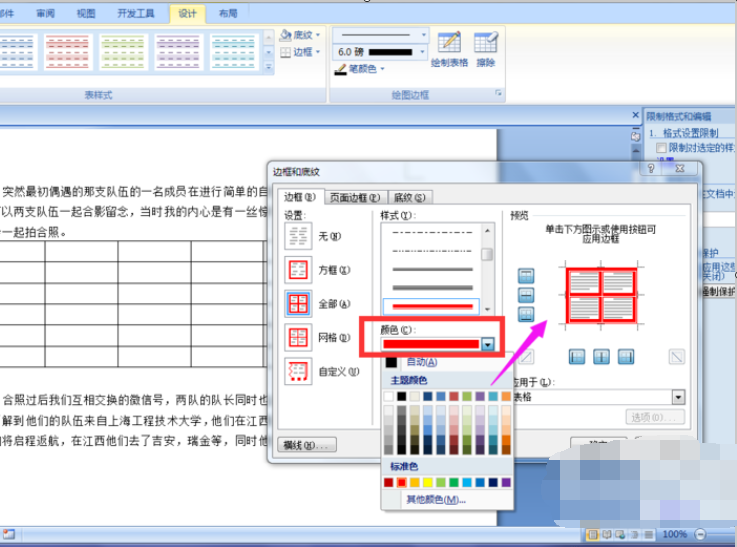The height and width of the screenshot is (547, 737).
Task: Select the Draw Table (绘制表格) tool
Action: coord(449,50)
